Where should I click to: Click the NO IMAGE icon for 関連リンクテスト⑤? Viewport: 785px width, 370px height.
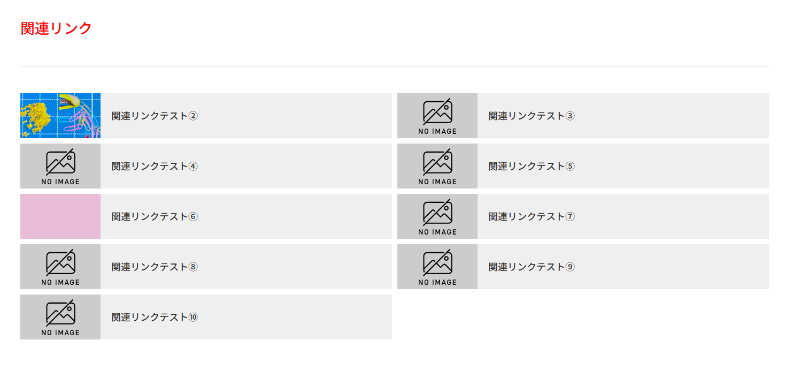tap(437, 166)
